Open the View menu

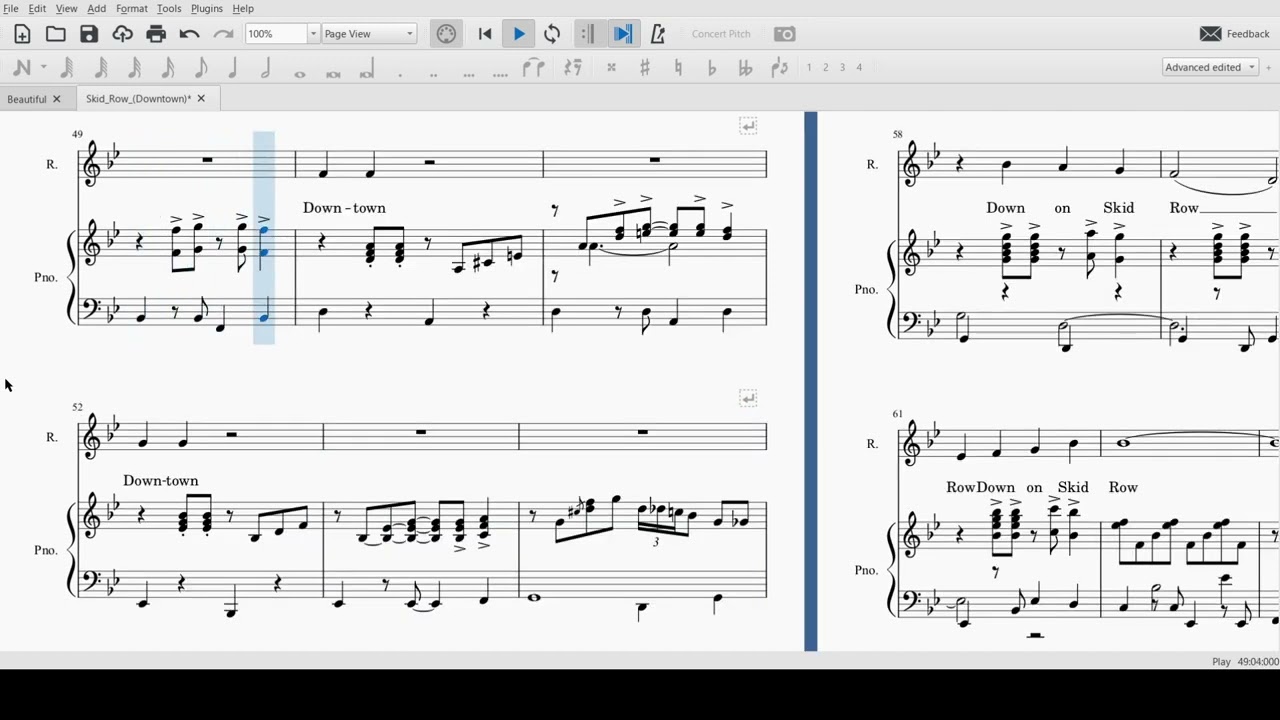66,8
